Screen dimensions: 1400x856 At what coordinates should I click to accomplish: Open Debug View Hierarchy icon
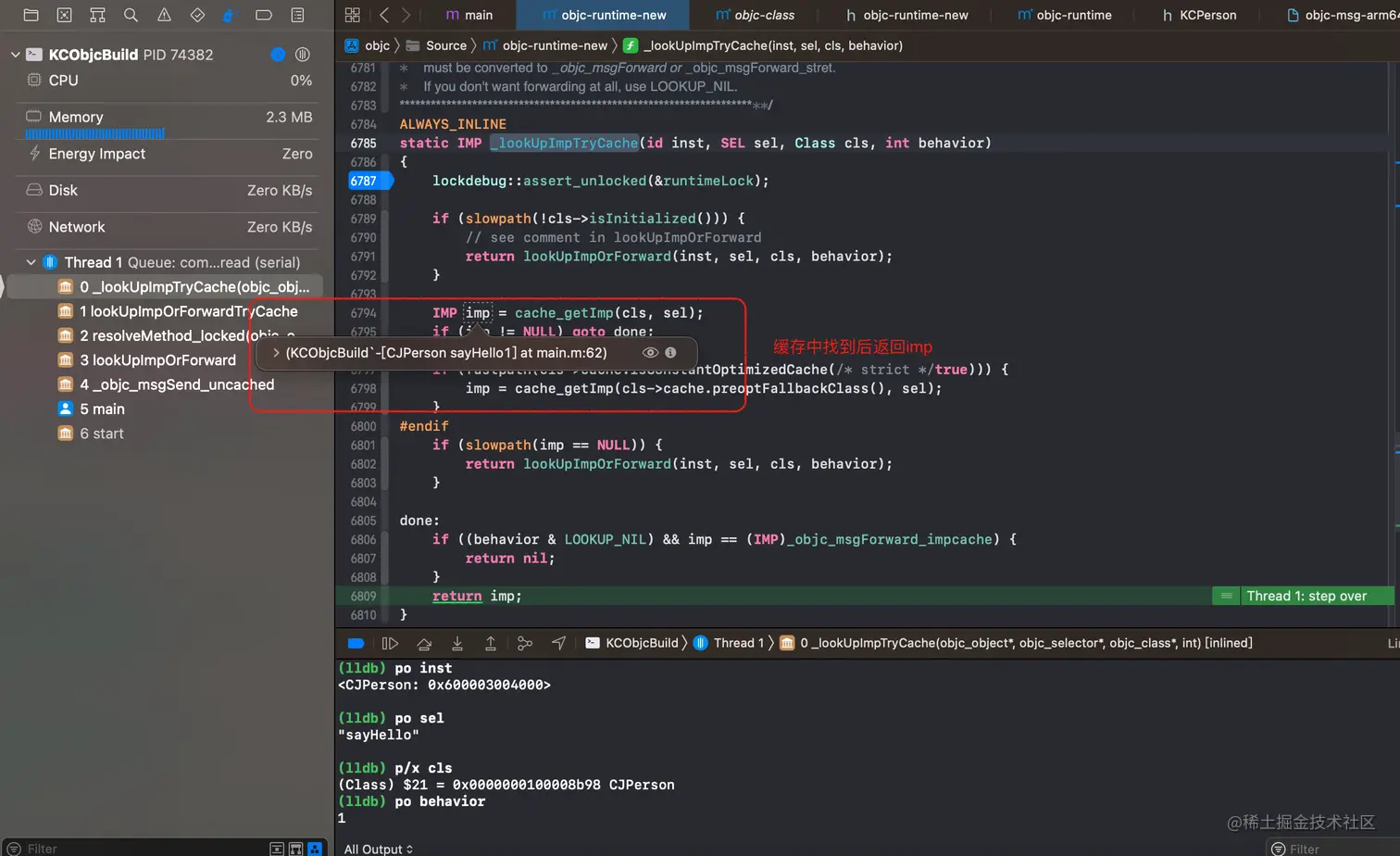pos(525,643)
